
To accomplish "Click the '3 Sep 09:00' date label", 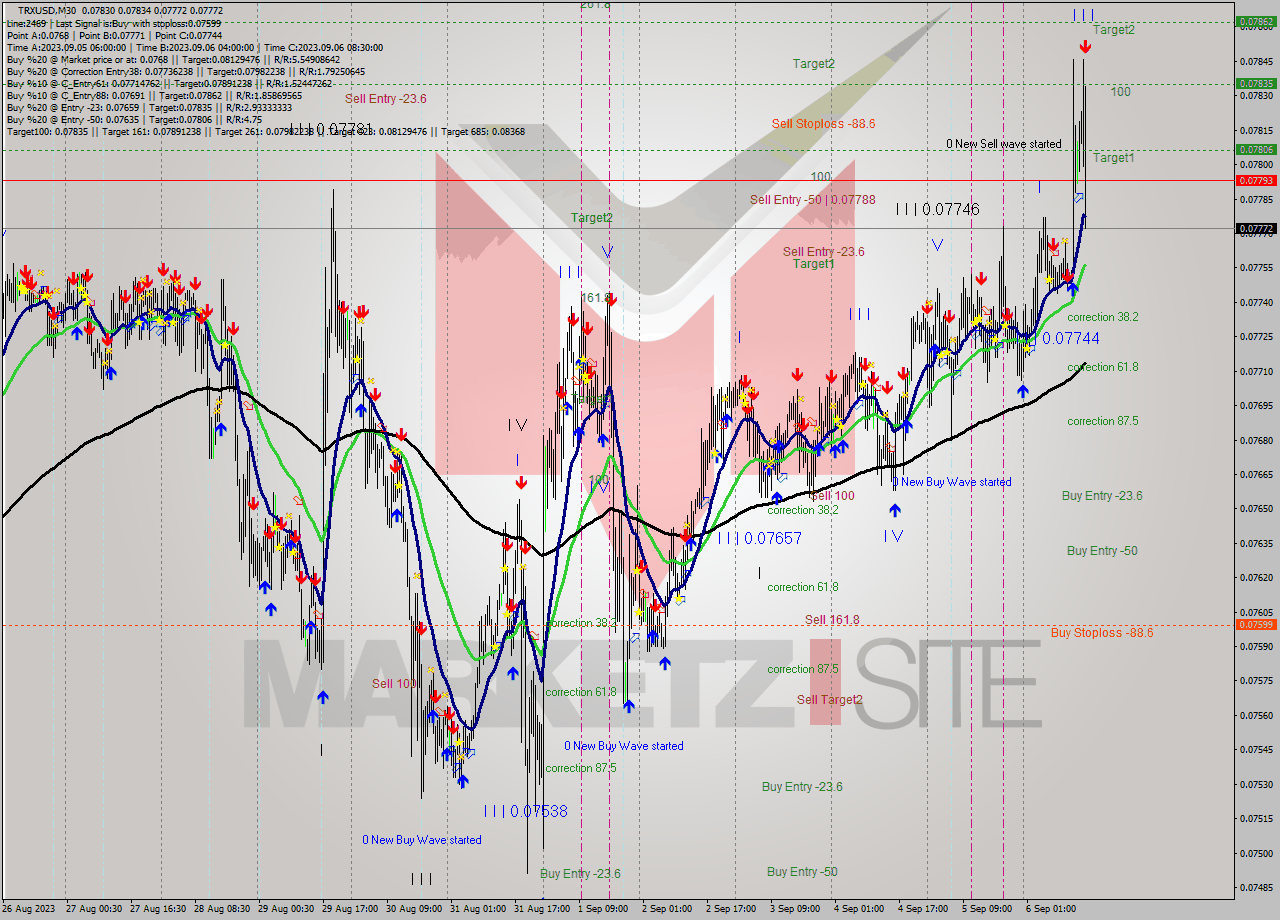I will click(x=796, y=909).
